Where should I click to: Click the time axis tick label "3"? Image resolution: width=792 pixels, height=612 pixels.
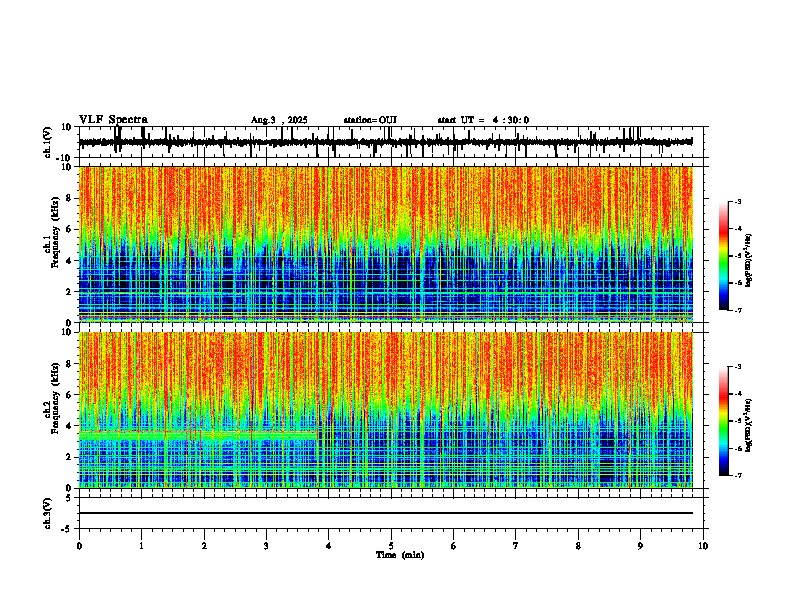(266, 545)
